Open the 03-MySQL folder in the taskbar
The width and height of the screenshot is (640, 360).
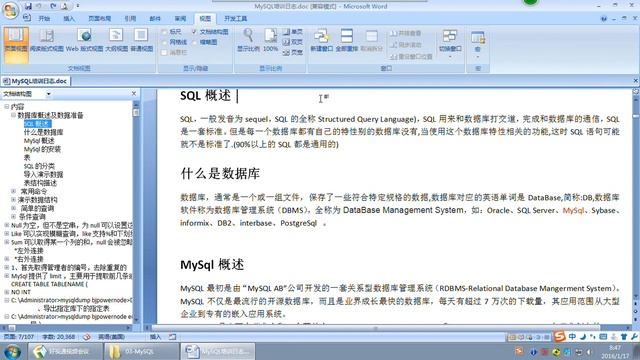141,351
